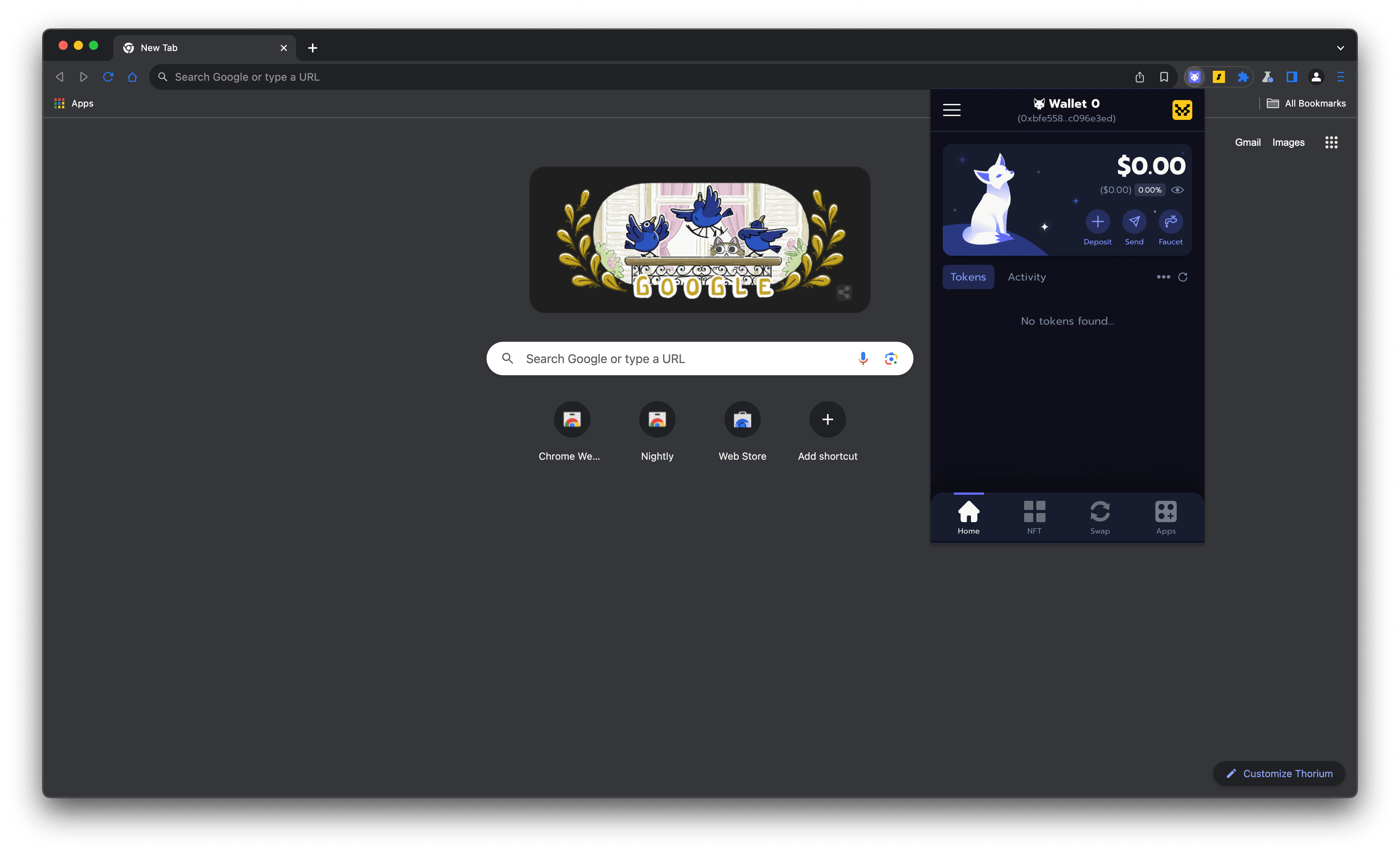The height and width of the screenshot is (854, 1400).
Task: Go to the wallet Home tab
Action: pos(968,518)
